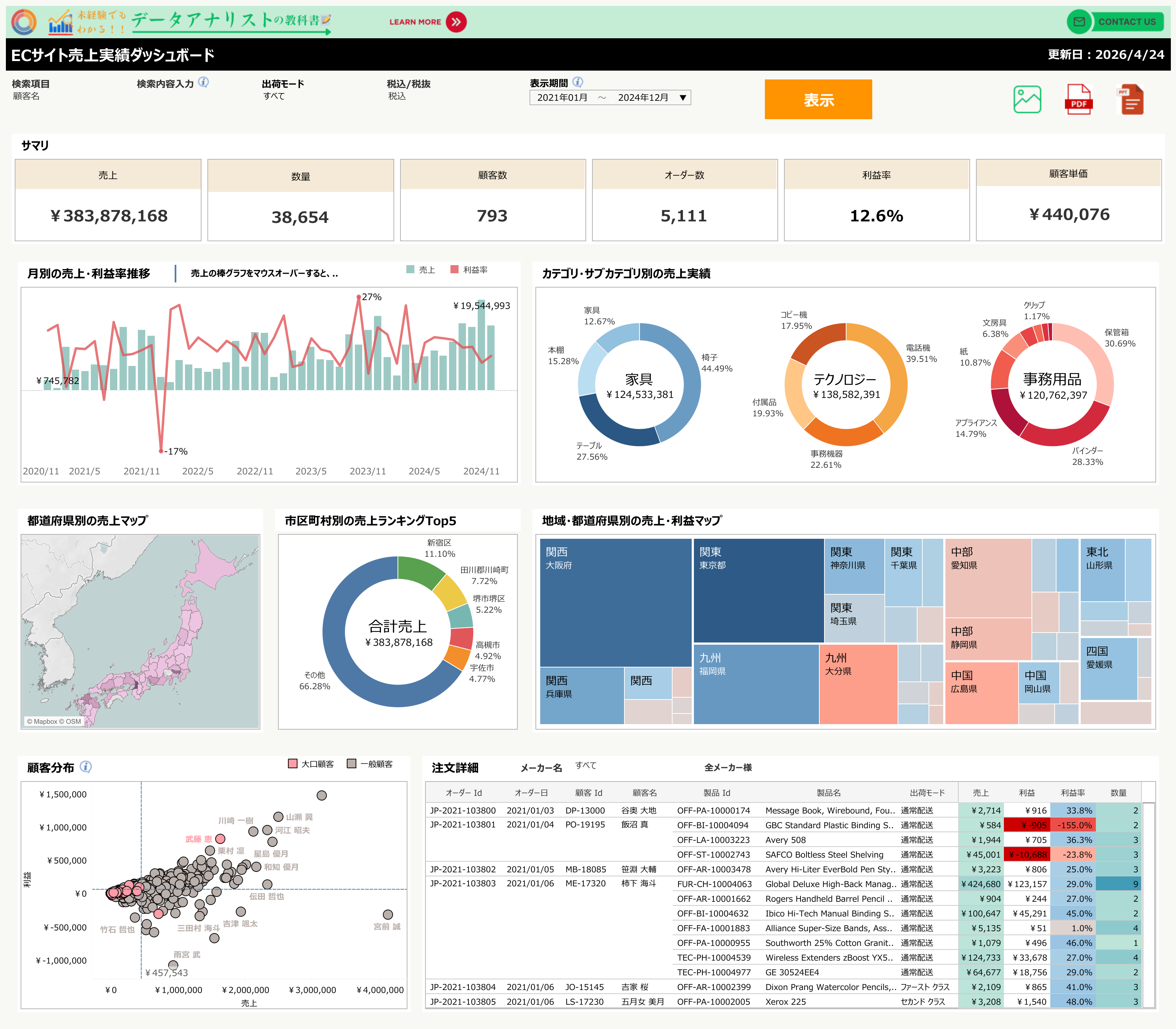Viewport: 1176px width, 1029px height.
Task: Expand the 出荷モード filter options
Action: pos(274,96)
